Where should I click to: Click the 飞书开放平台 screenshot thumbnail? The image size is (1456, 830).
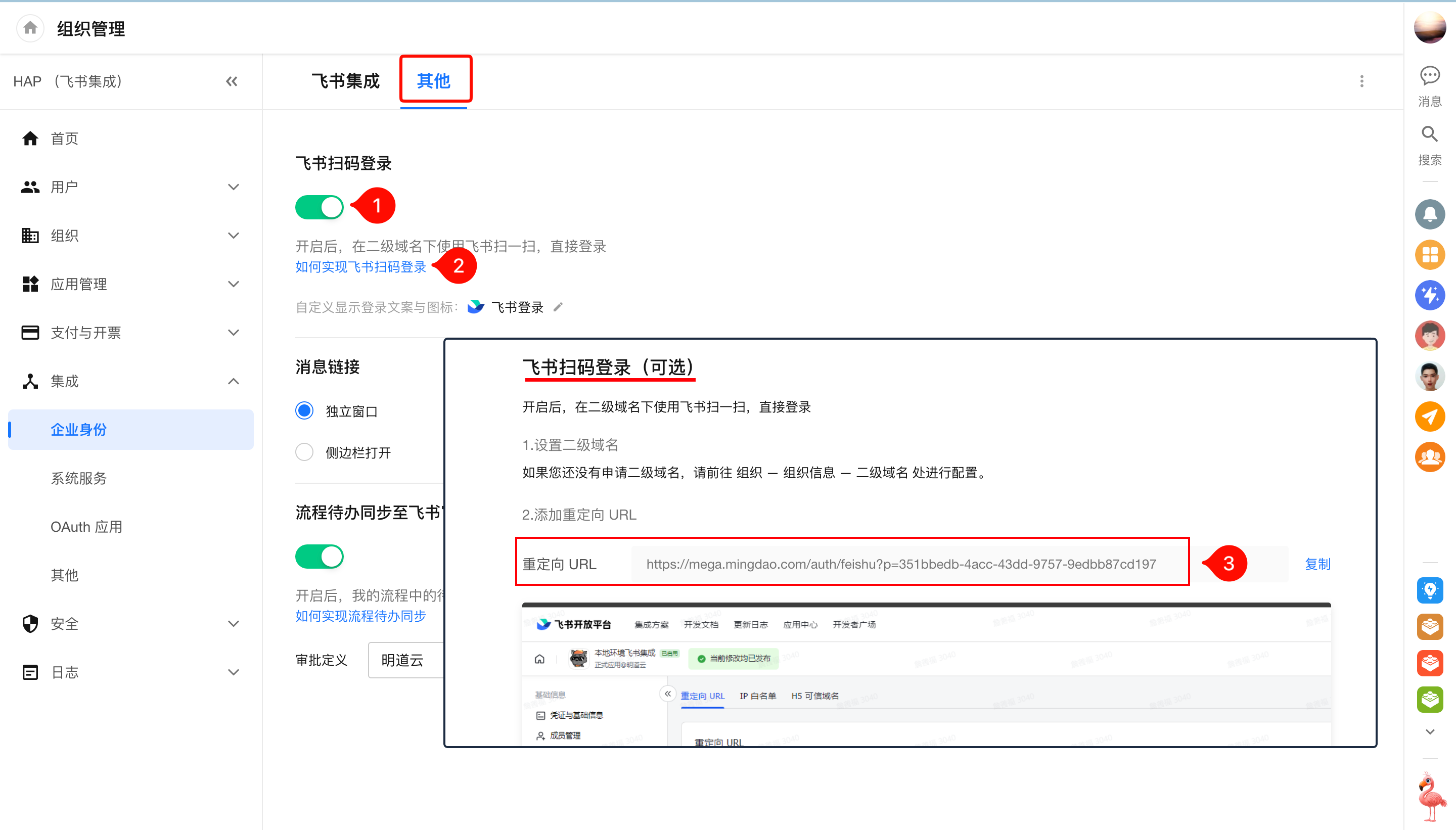tap(926, 674)
